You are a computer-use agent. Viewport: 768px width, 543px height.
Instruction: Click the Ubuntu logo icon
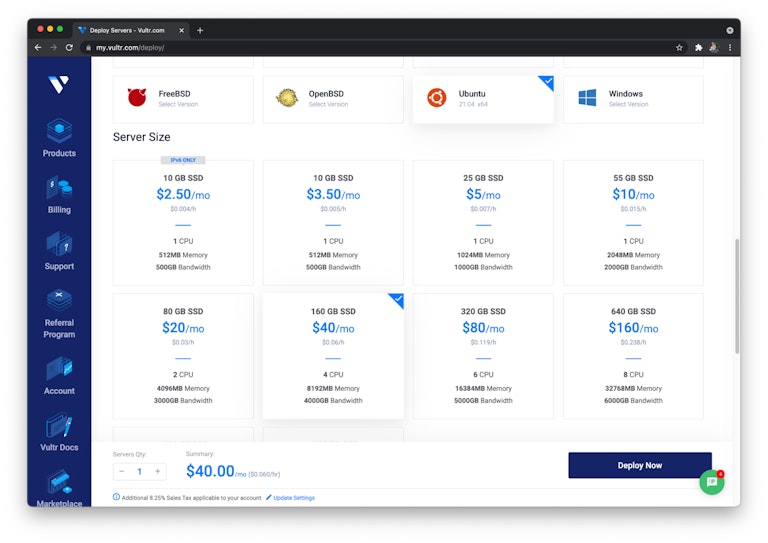tap(436, 97)
